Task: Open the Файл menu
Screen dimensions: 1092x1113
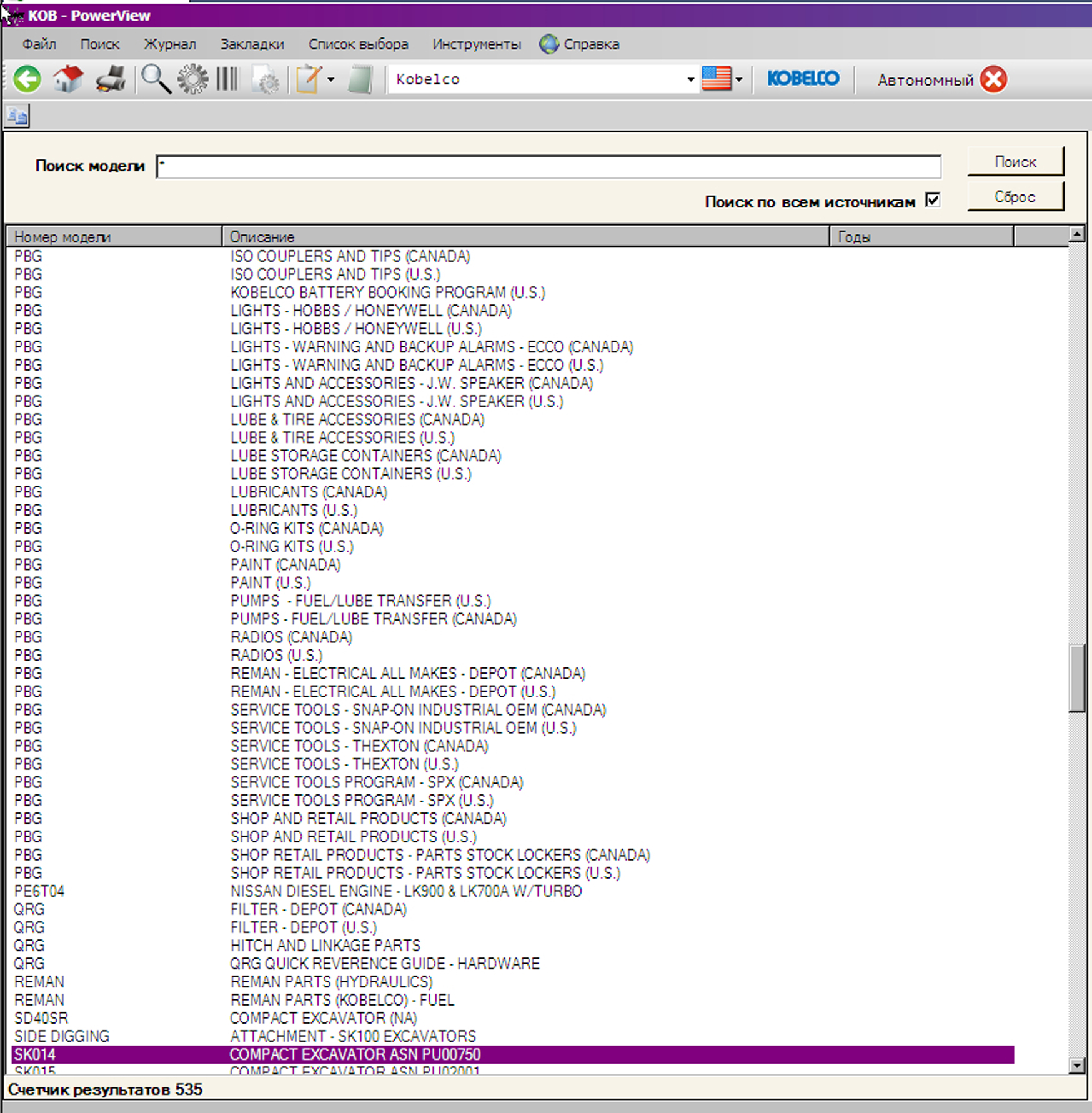Action: coord(39,44)
